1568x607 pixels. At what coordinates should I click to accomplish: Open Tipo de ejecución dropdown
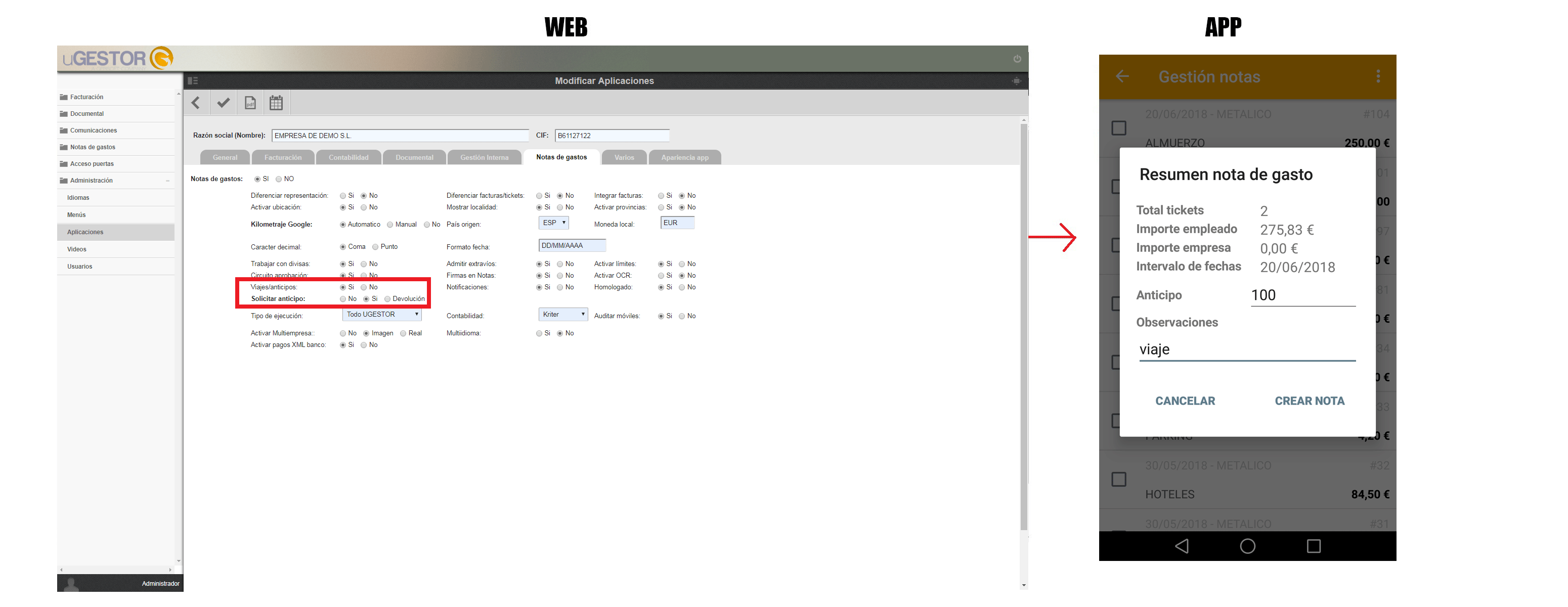pyautogui.click(x=382, y=315)
